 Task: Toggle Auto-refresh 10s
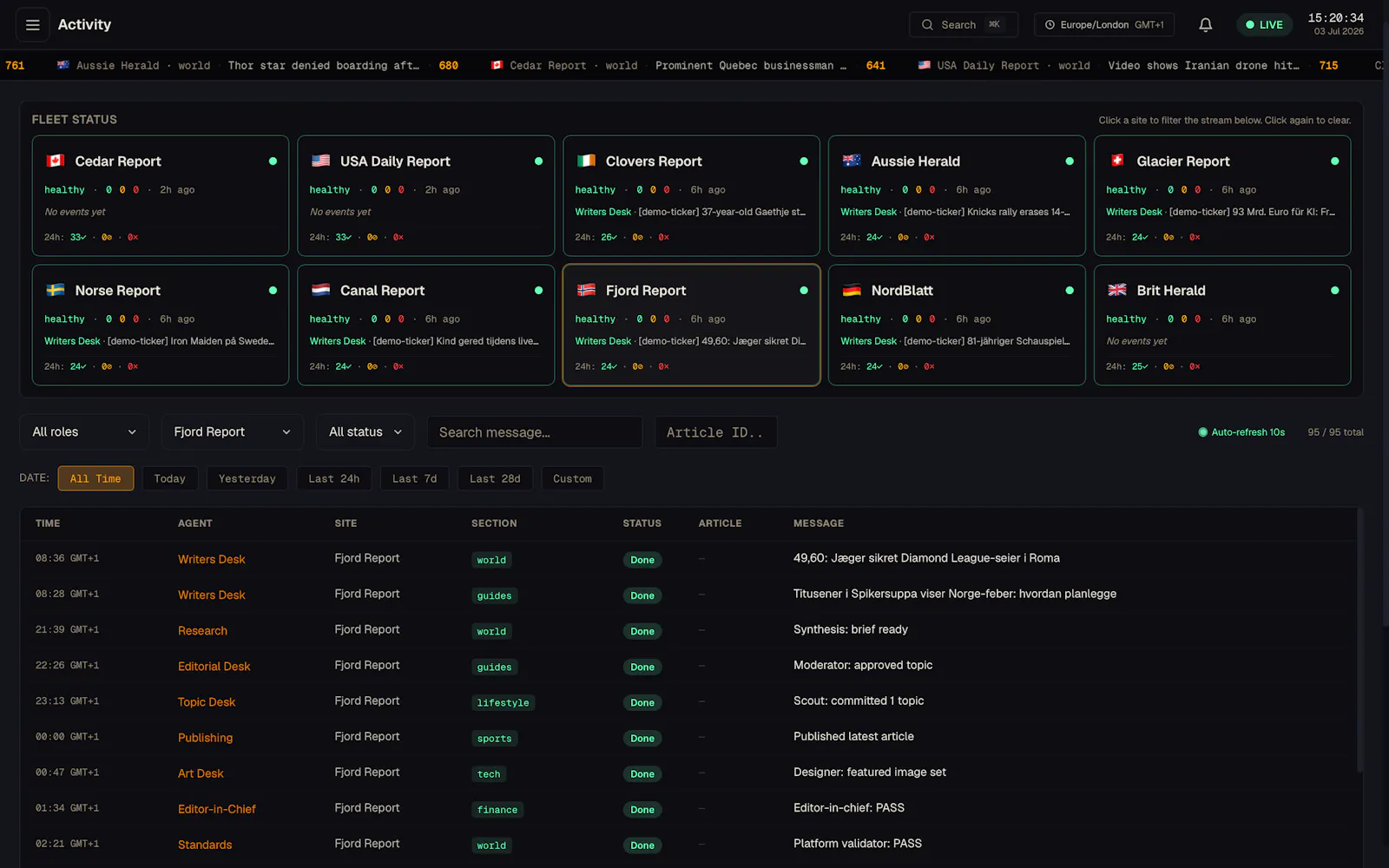point(1241,432)
